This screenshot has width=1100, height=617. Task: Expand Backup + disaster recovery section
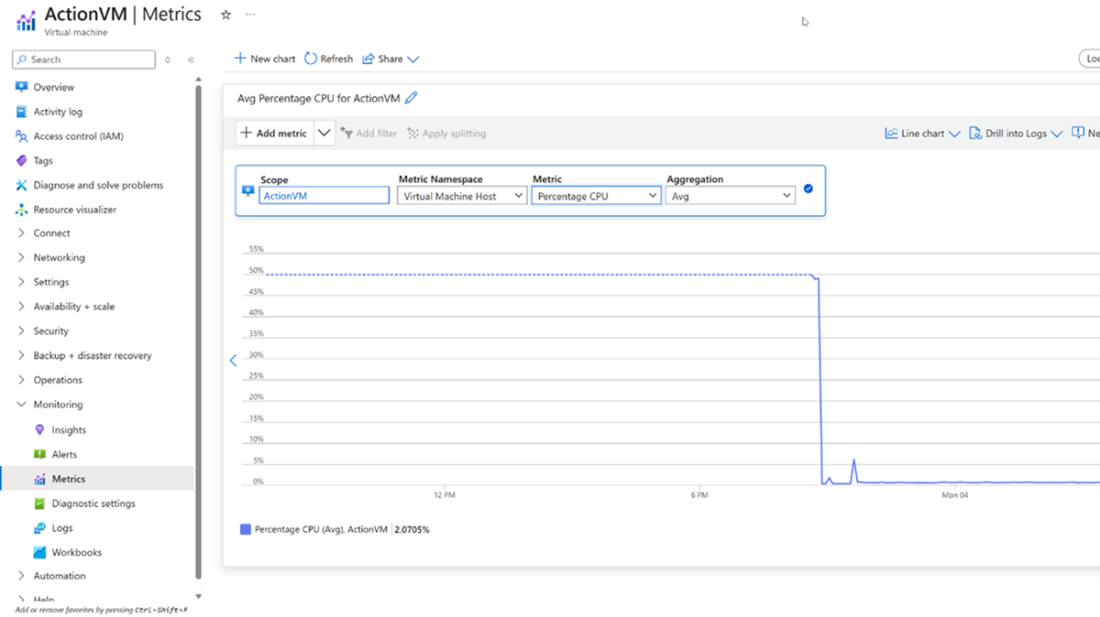pyautogui.click(x=21, y=355)
